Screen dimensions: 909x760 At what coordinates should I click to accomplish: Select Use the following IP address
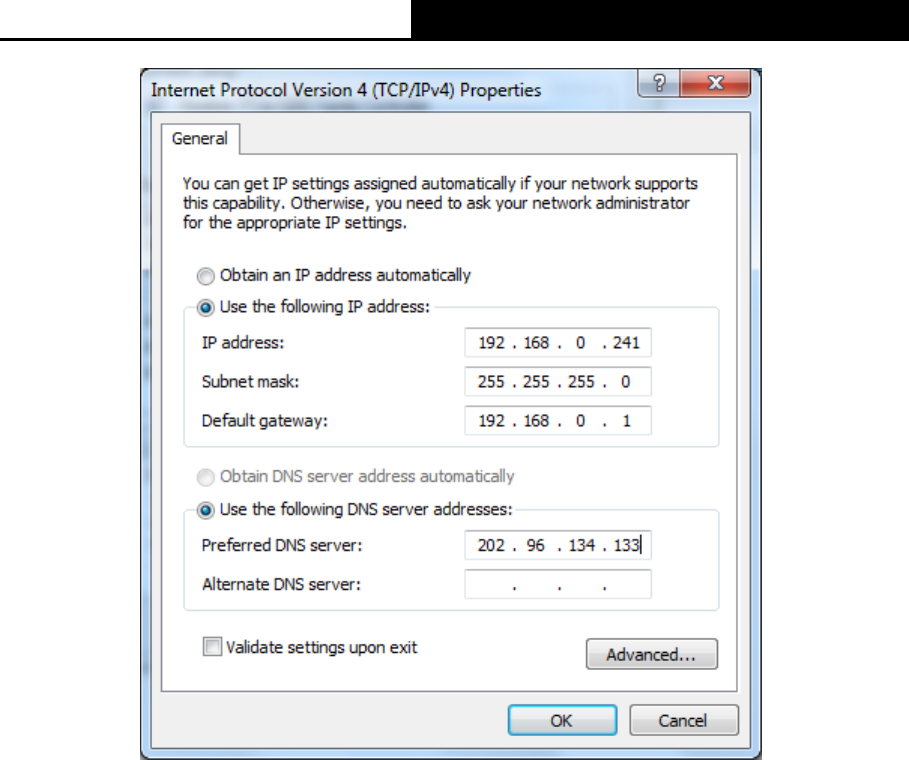206,307
